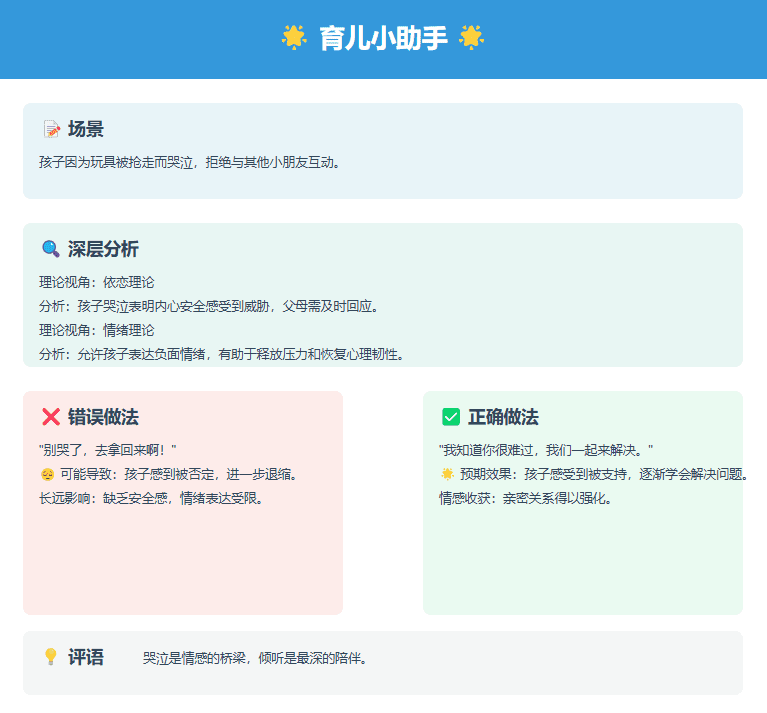Click the quote "别哭了，去拿回来啊！"
The width and height of the screenshot is (767, 713).
108,450
